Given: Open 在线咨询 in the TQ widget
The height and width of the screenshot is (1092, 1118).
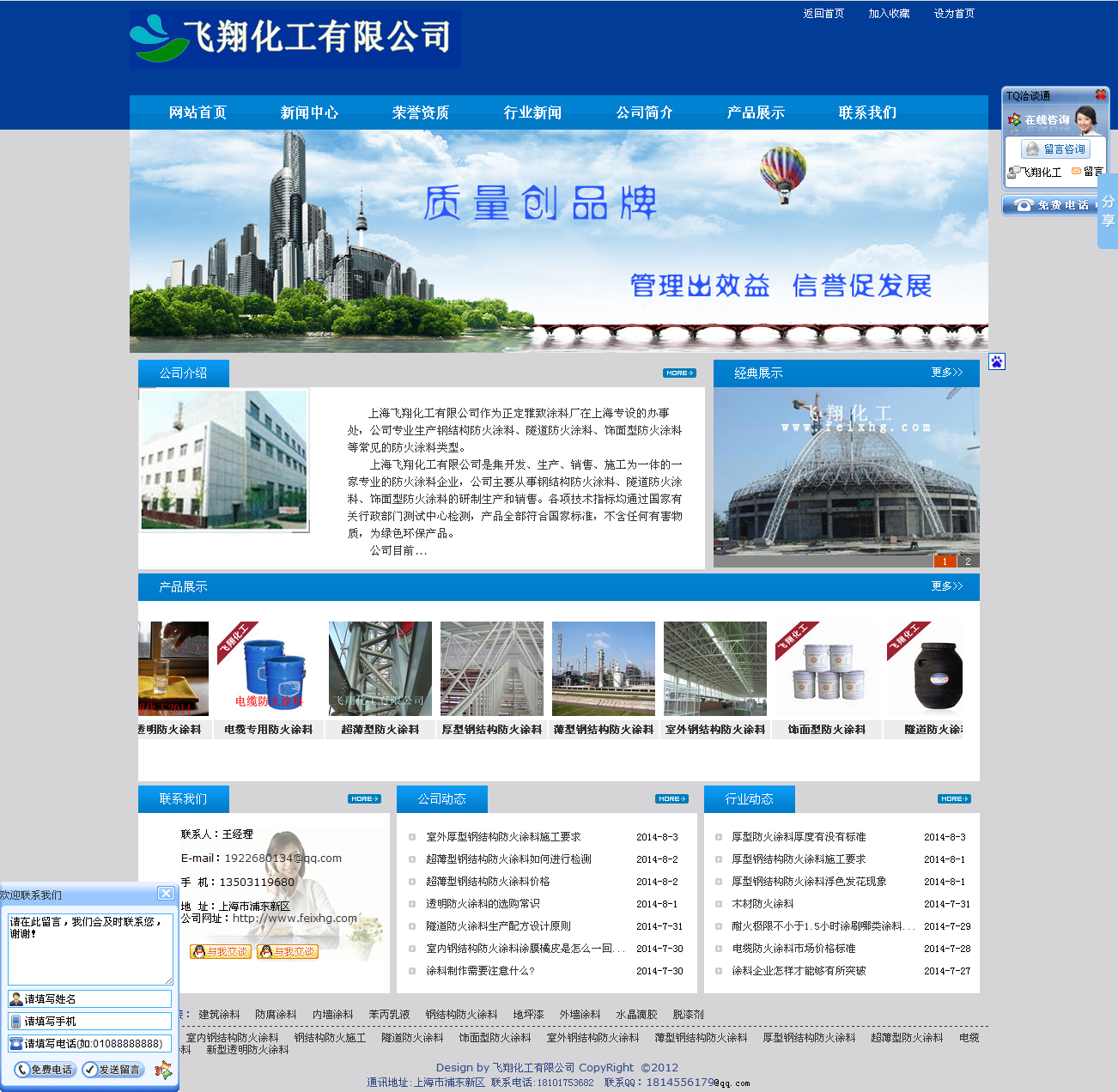Looking at the screenshot, I should pos(1047,120).
